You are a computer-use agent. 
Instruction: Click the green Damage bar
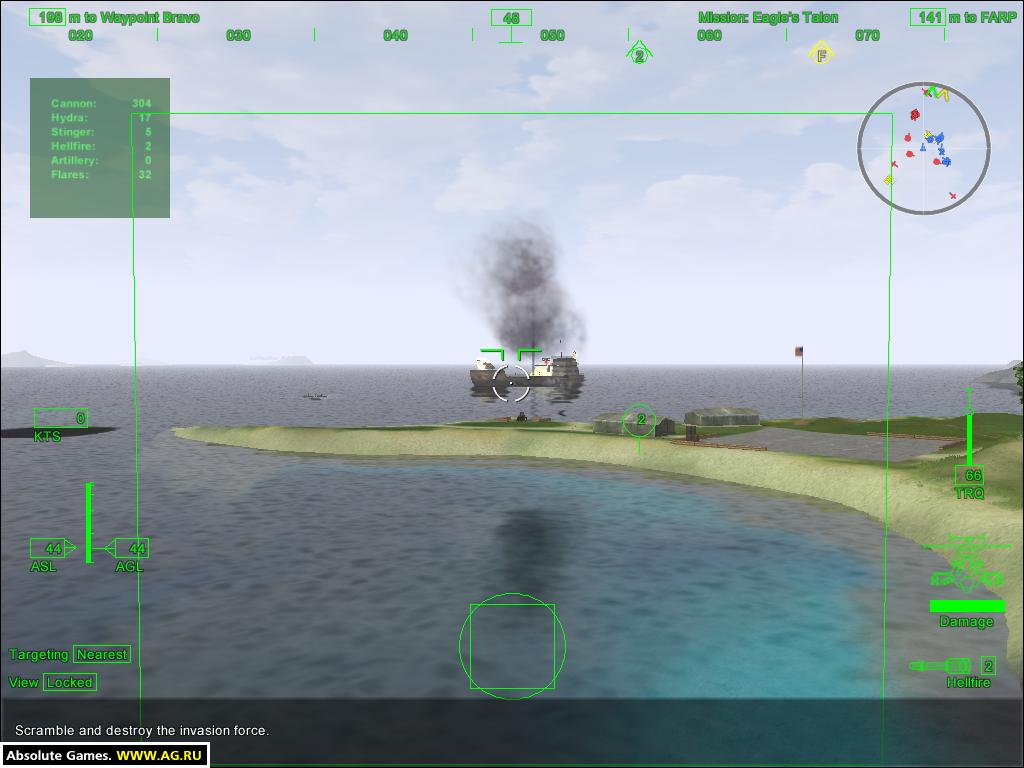tap(967, 606)
